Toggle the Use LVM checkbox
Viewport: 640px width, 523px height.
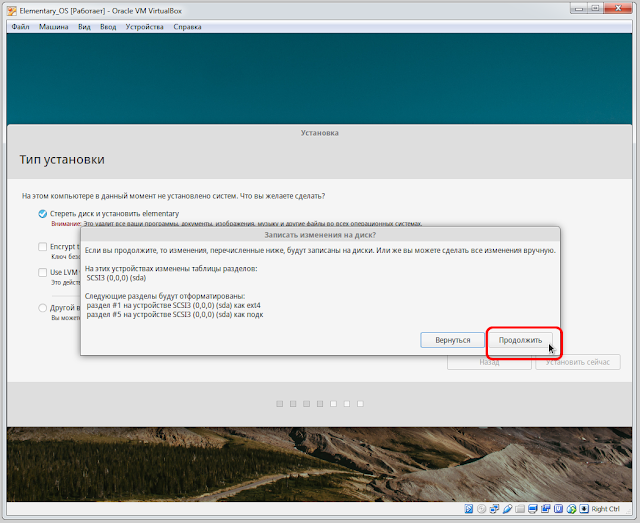tap(42, 272)
